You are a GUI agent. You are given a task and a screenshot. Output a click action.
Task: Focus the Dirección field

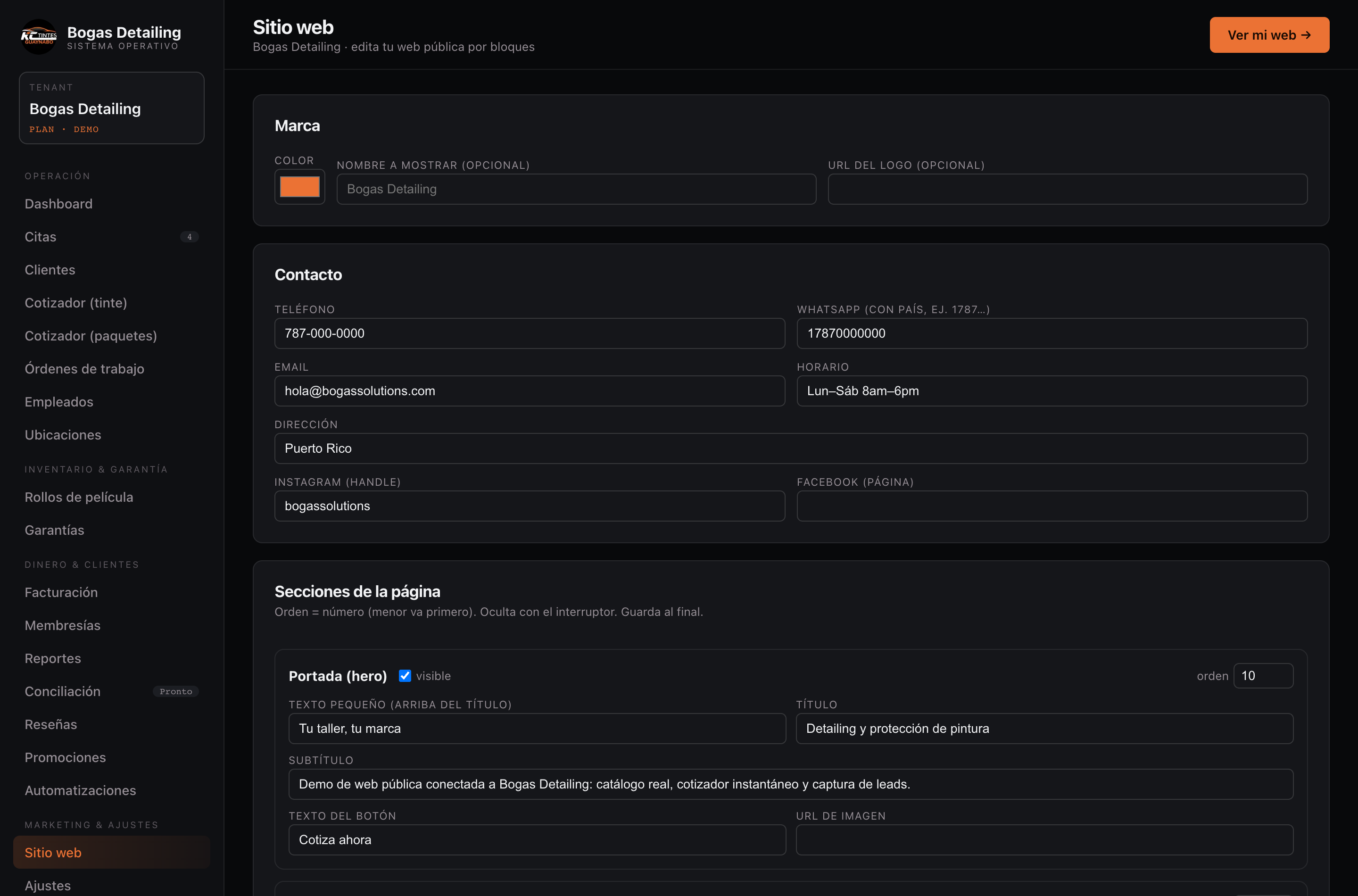(791, 448)
